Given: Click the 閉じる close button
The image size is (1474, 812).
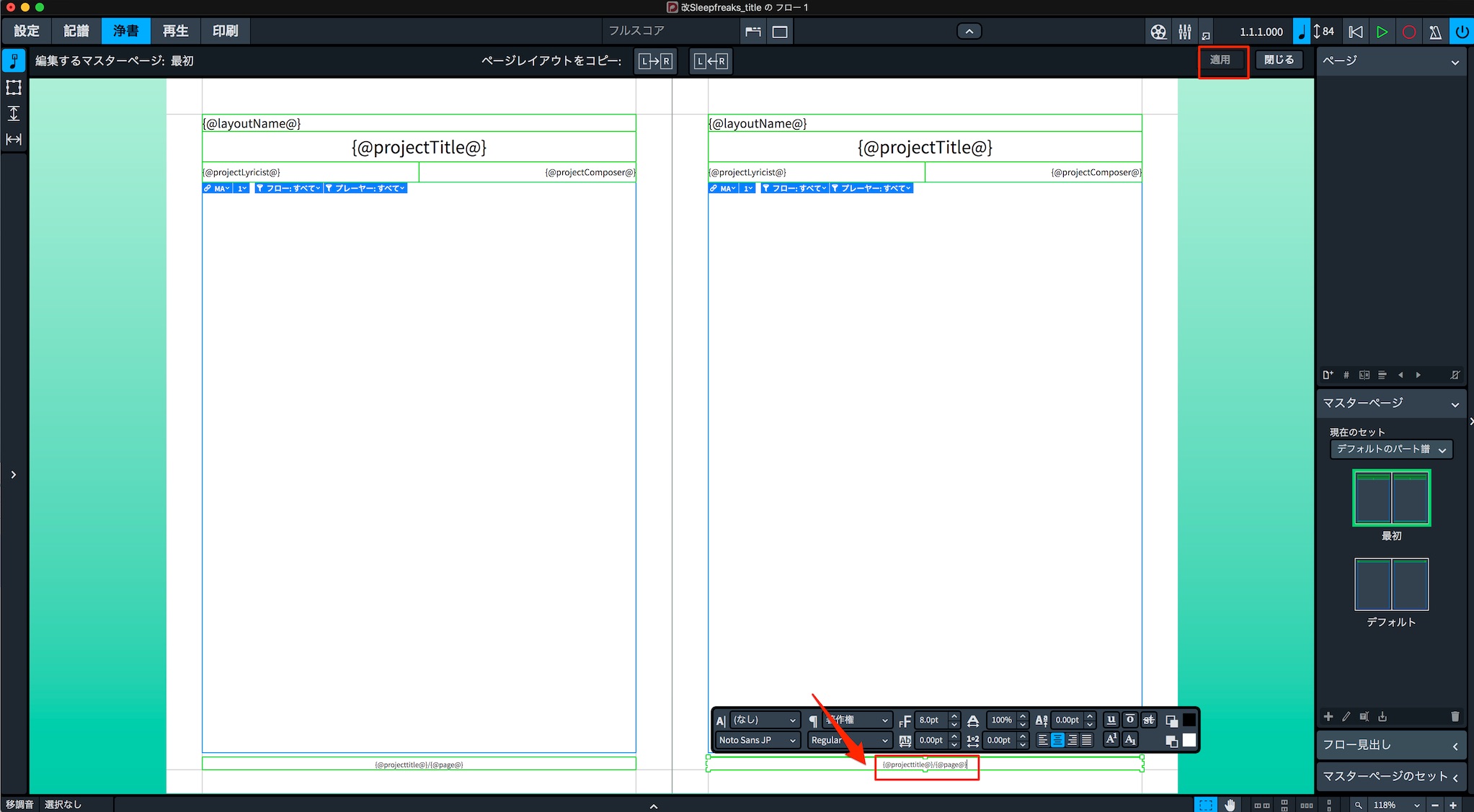Looking at the screenshot, I should pyautogui.click(x=1279, y=60).
